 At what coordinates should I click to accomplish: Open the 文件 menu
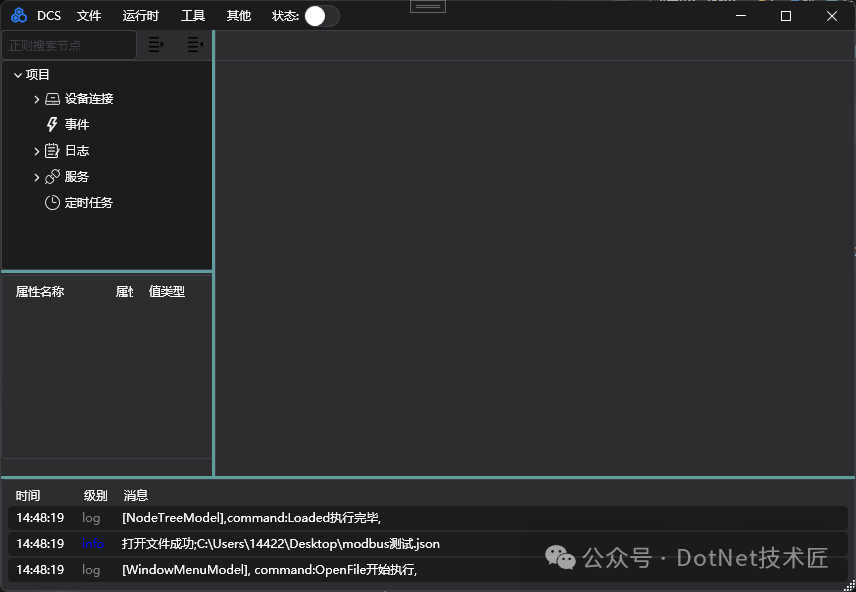pos(89,15)
